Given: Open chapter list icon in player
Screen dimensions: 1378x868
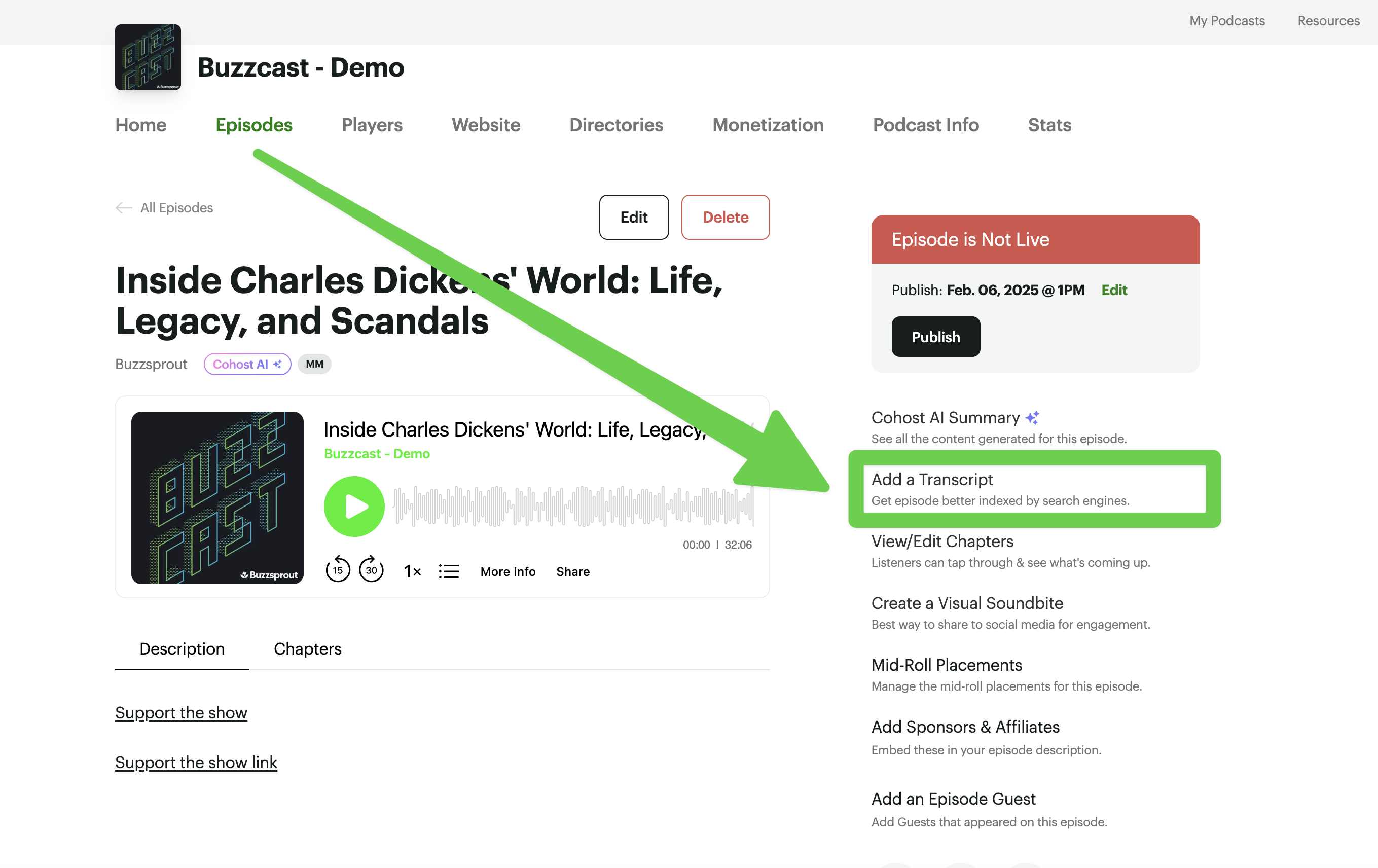Looking at the screenshot, I should (449, 571).
